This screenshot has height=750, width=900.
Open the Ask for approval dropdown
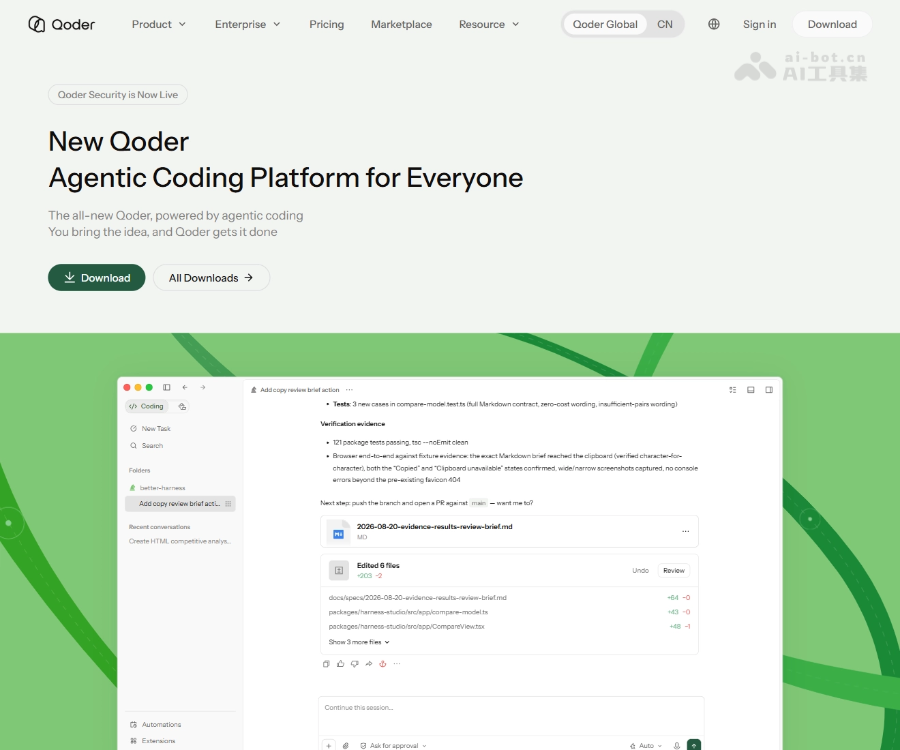click(393, 745)
